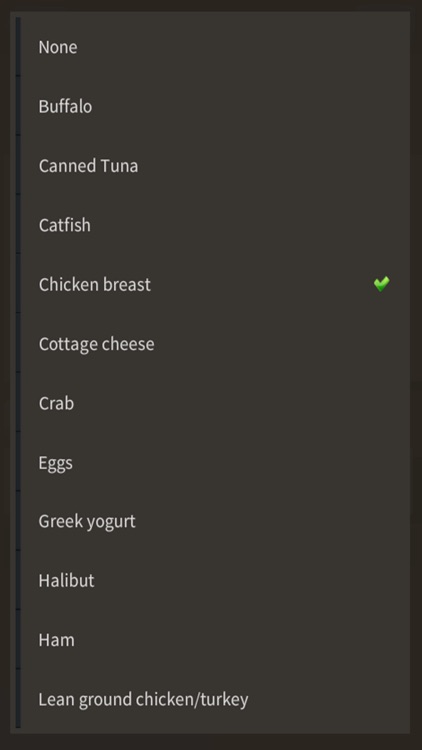Viewport: 422px width, 750px height.
Task: Select the Chicken breast entry
Action: 211,284
